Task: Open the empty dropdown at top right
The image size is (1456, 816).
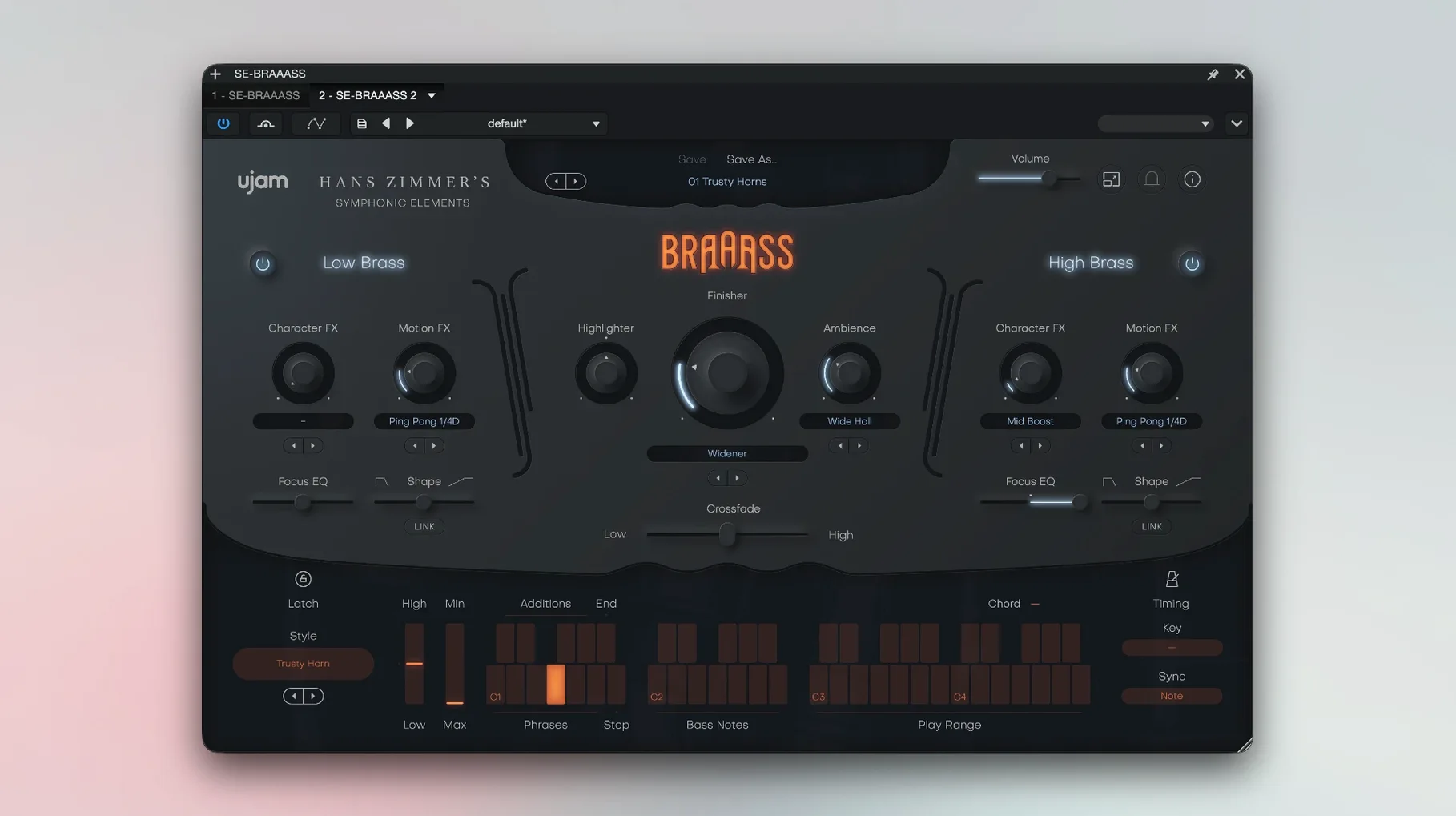Action: tap(1156, 123)
